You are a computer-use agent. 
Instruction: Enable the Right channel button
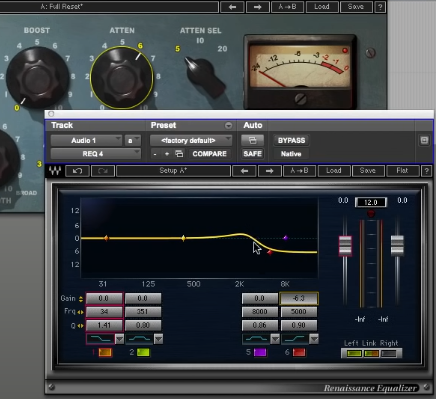(388, 353)
